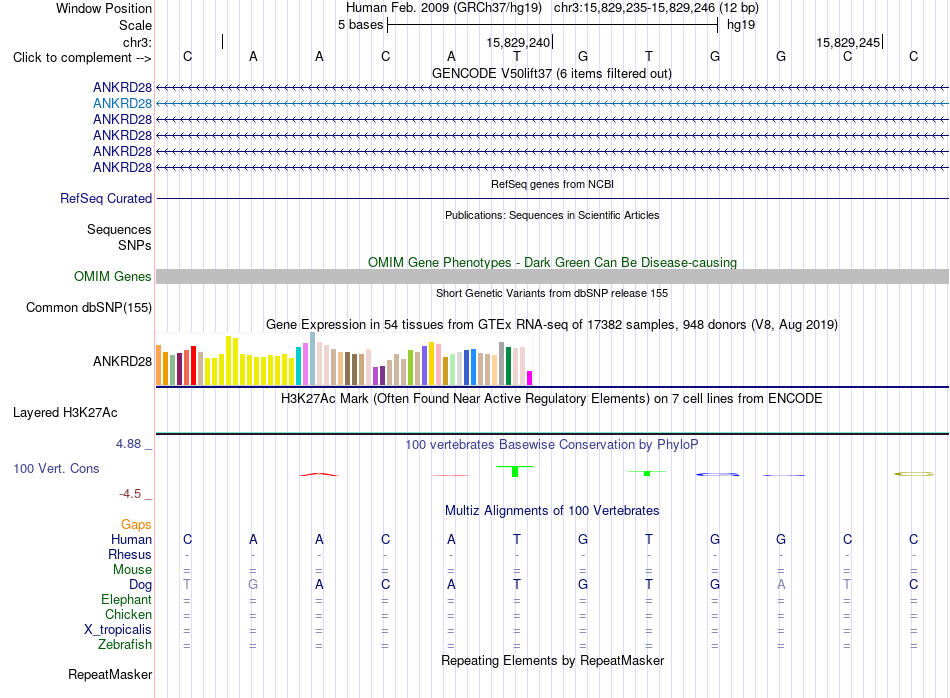Click the H3K27Ac Mark ENCODE track title
Screen dimensions: 950x698
[x=551, y=399]
